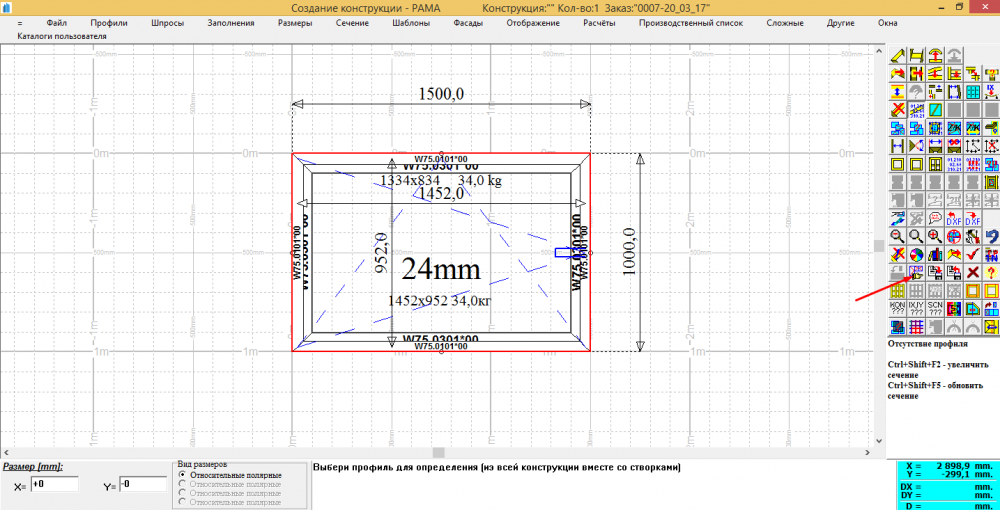
Task: Open the Сечение menu
Action: click(x=352, y=23)
